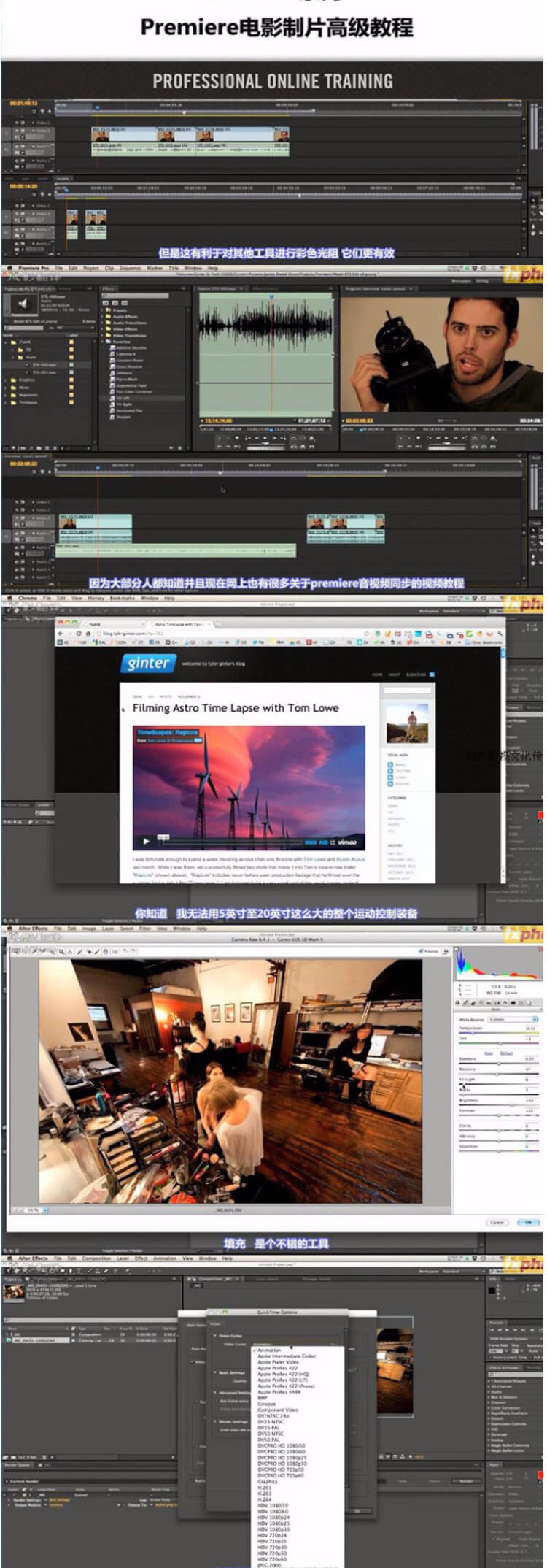Select Fast Color Corrector in Effects panel
547x1568 pixels.
click(x=133, y=392)
